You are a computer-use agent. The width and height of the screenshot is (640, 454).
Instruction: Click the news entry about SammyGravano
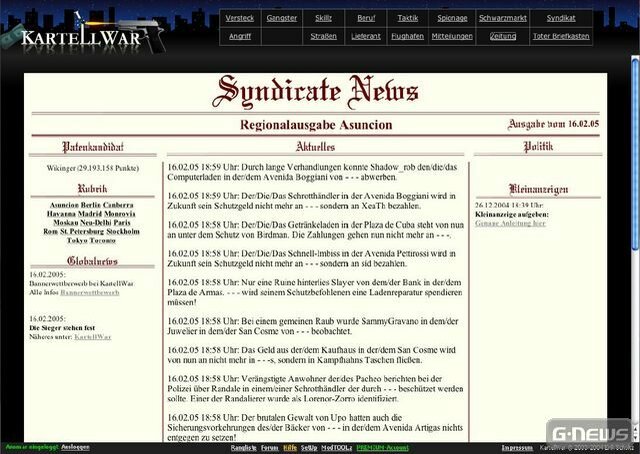coord(313,326)
